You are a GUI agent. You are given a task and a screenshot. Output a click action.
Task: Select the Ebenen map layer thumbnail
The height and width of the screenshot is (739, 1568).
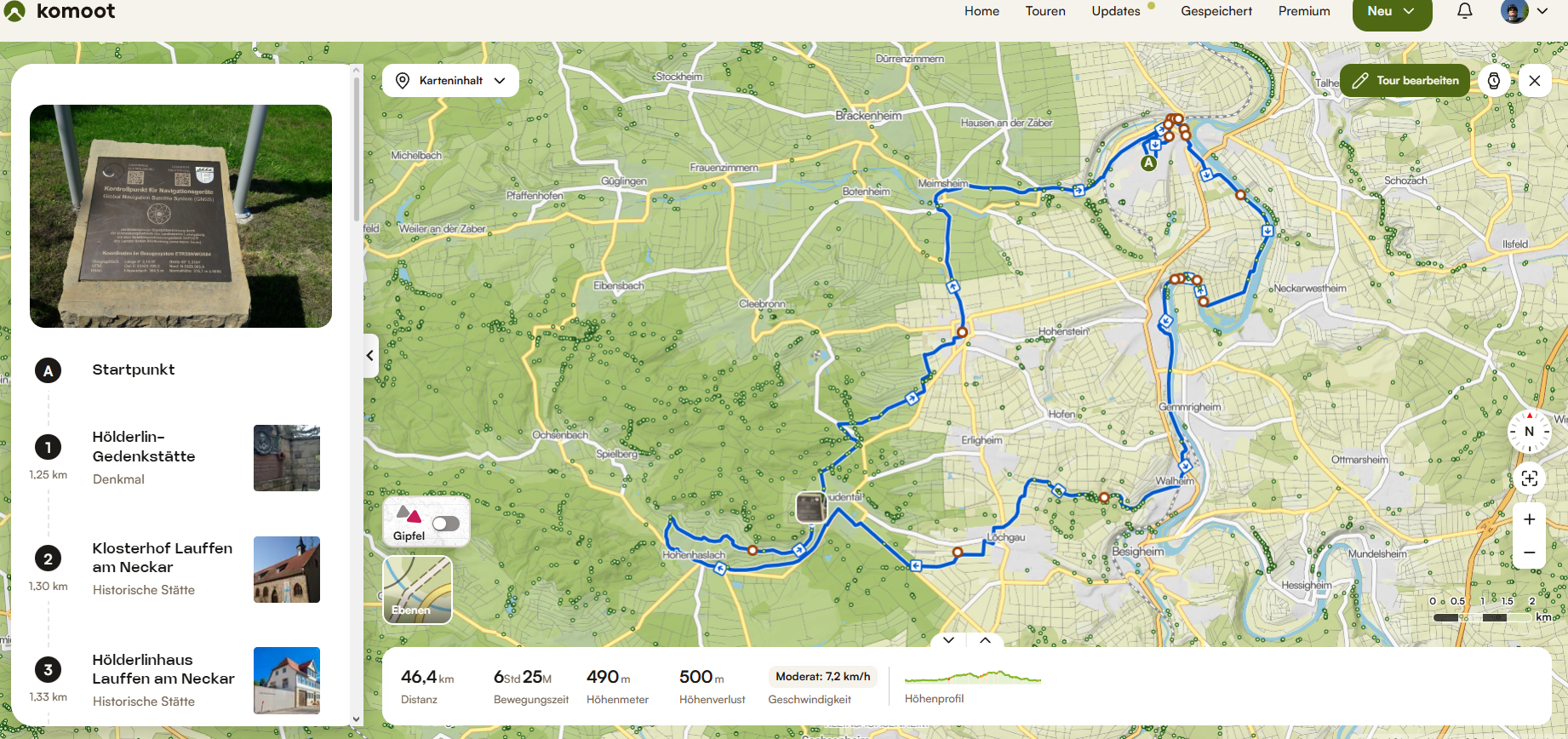[417, 589]
